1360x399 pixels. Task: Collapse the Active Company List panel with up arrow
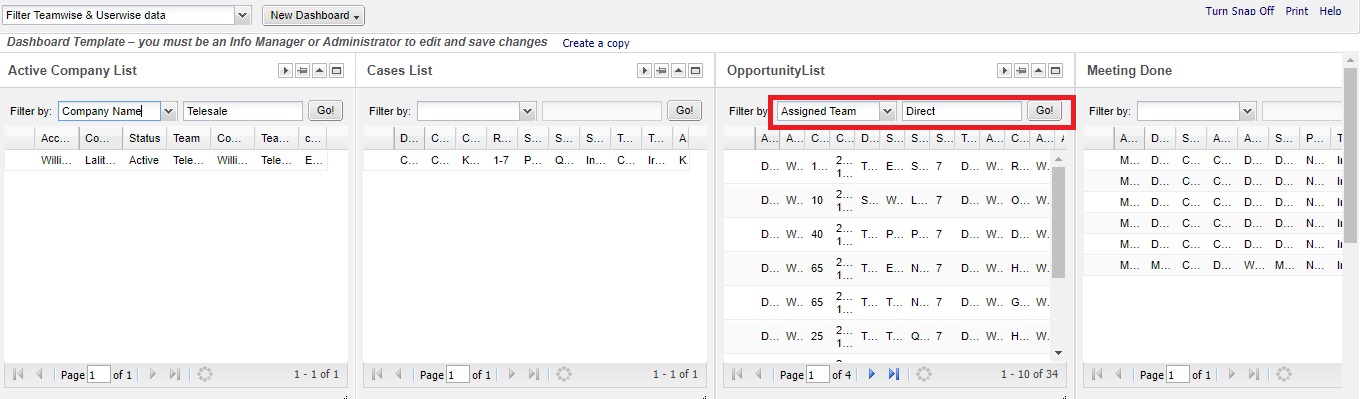[319, 71]
